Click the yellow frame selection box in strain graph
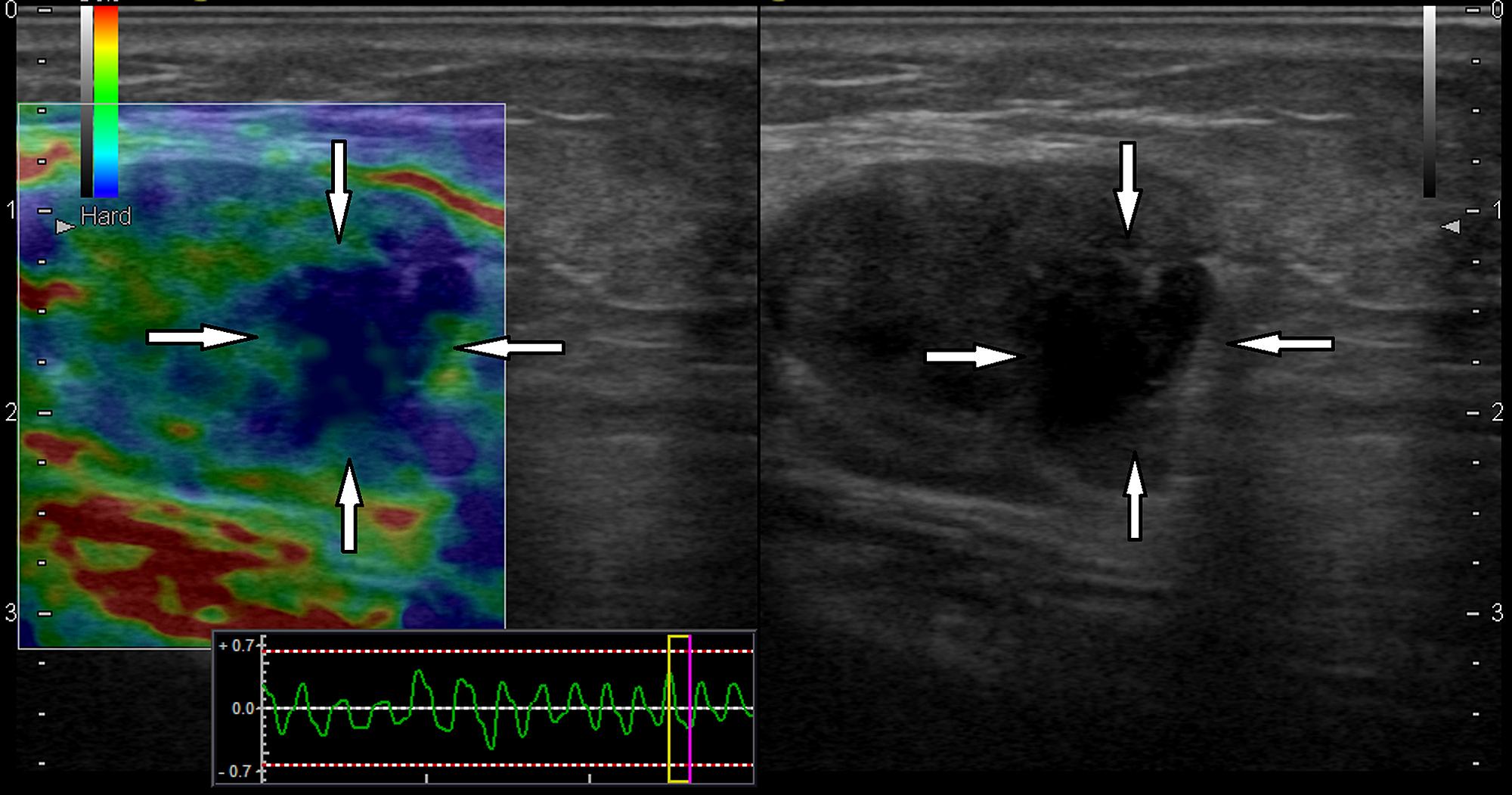This screenshot has width=1512, height=795. pyautogui.click(x=679, y=709)
